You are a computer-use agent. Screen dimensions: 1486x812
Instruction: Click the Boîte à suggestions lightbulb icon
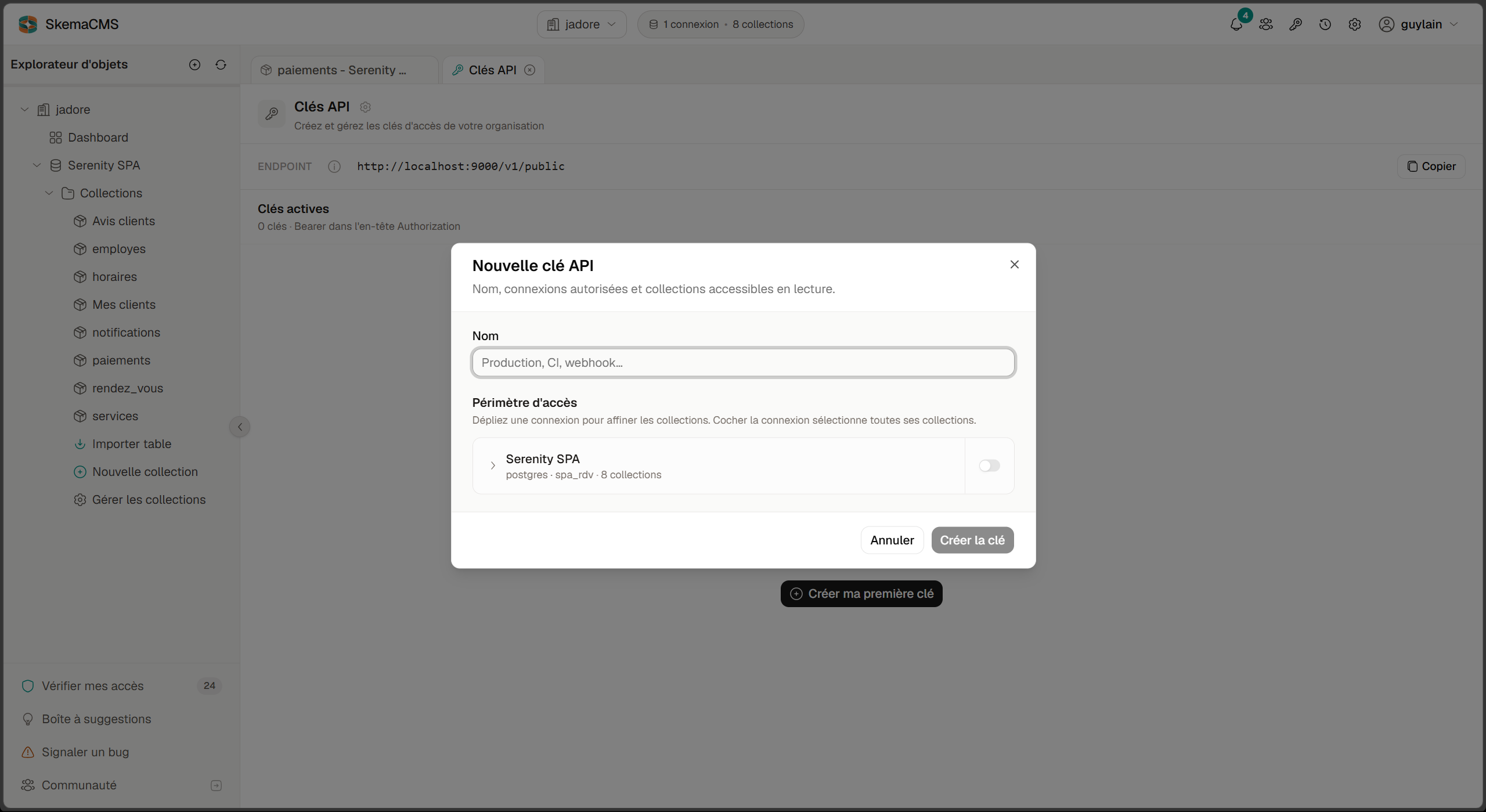(x=28, y=719)
